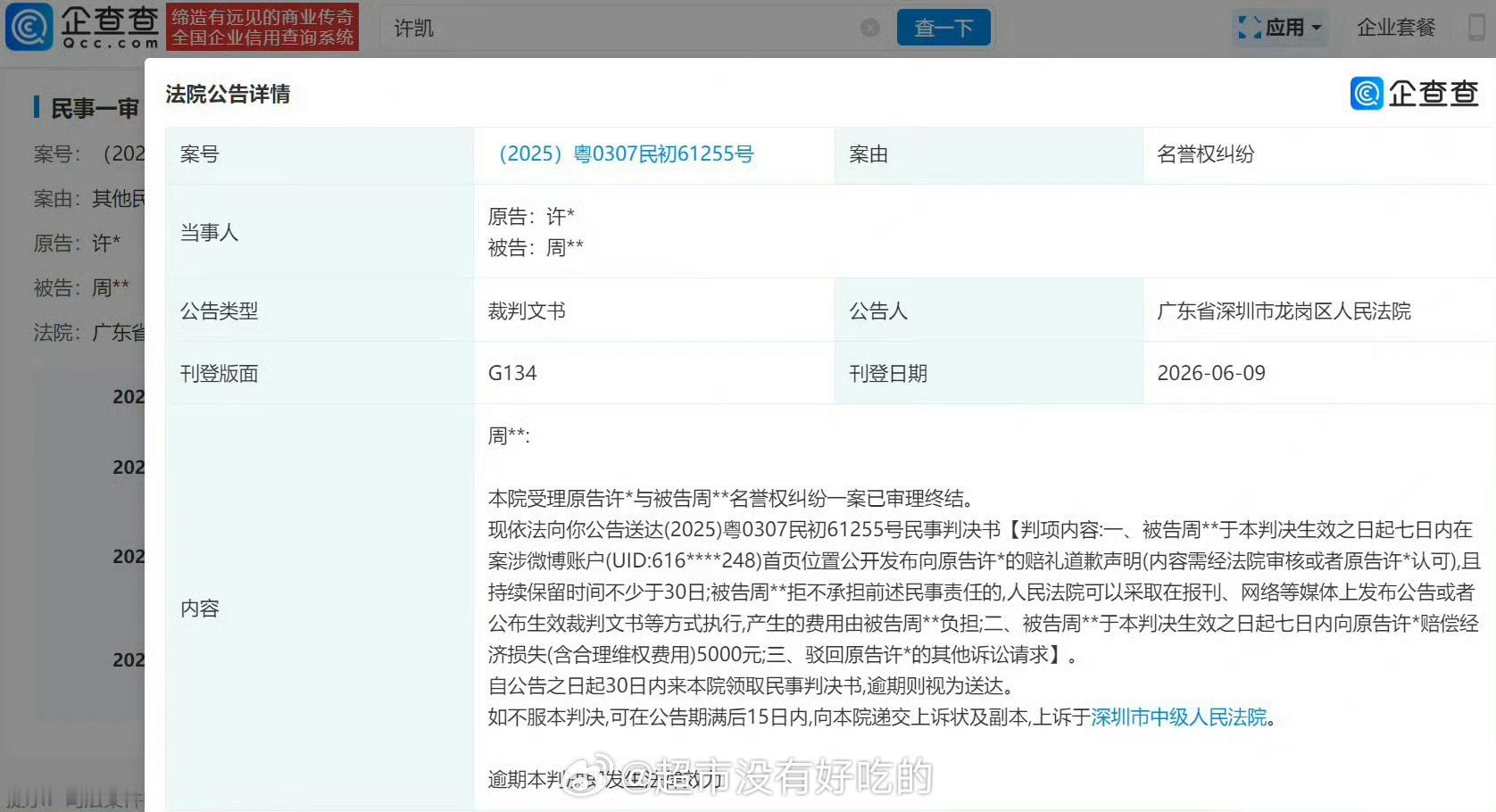Click the 被告：周** party line in dialog
This screenshot has width=1496, height=812.
[536, 247]
